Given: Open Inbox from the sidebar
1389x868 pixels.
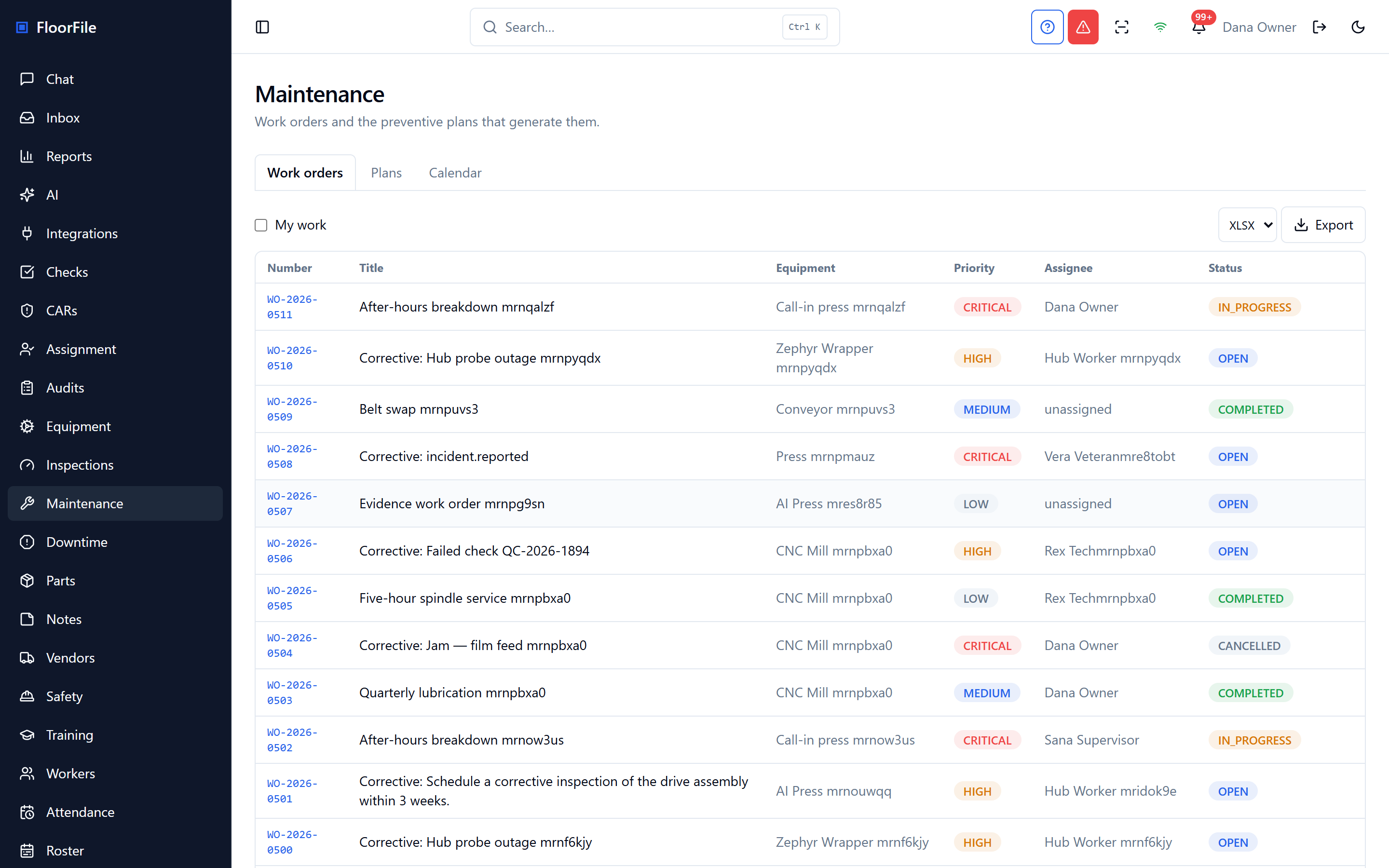Looking at the screenshot, I should point(115,118).
